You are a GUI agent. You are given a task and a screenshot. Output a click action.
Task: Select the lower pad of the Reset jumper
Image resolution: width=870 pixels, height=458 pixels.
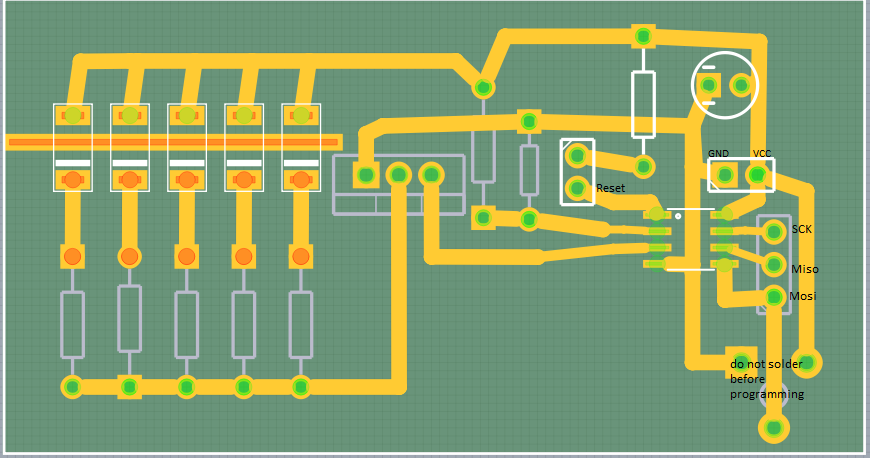pyautogui.click(x=577, y=188)
